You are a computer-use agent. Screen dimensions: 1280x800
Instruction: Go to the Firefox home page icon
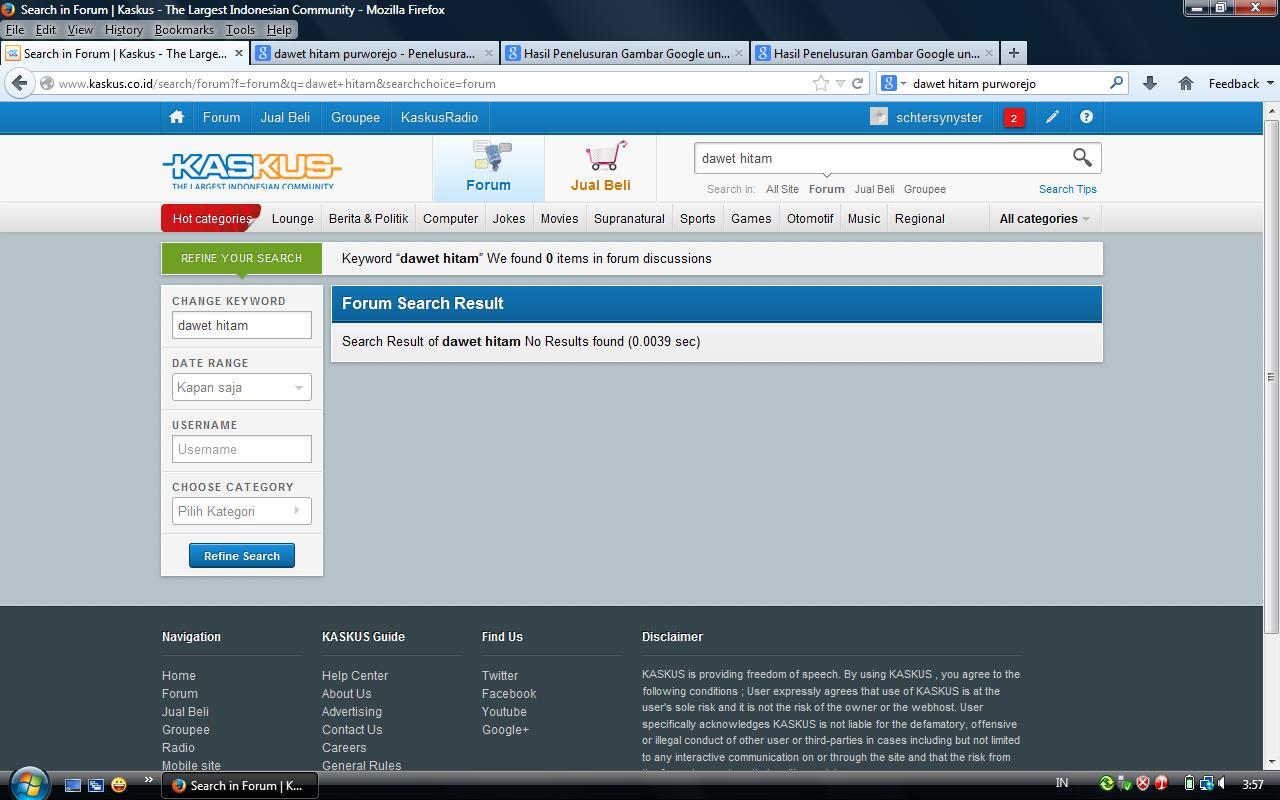(1186, 83)
